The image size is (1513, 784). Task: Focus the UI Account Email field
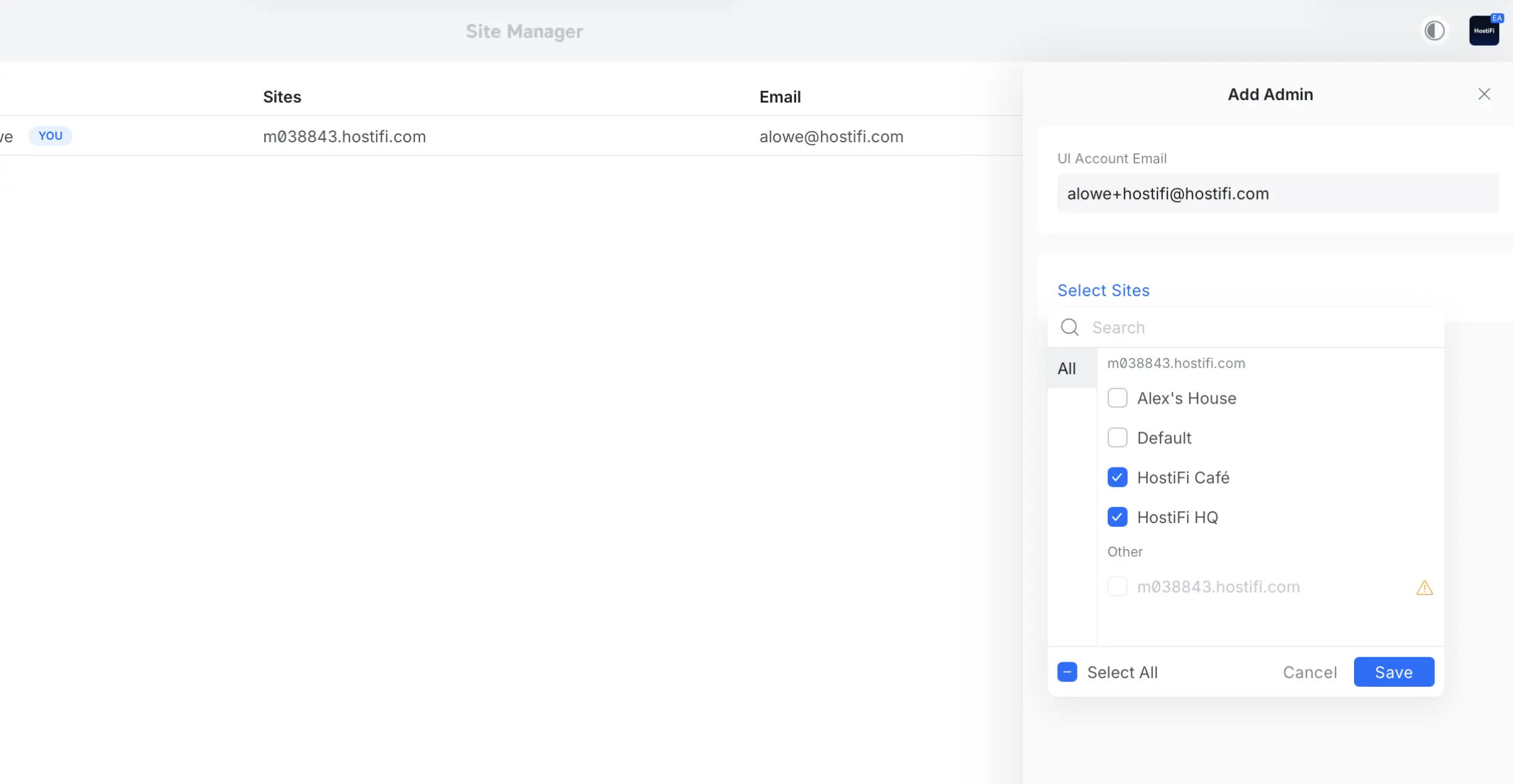pos(1278,194)
